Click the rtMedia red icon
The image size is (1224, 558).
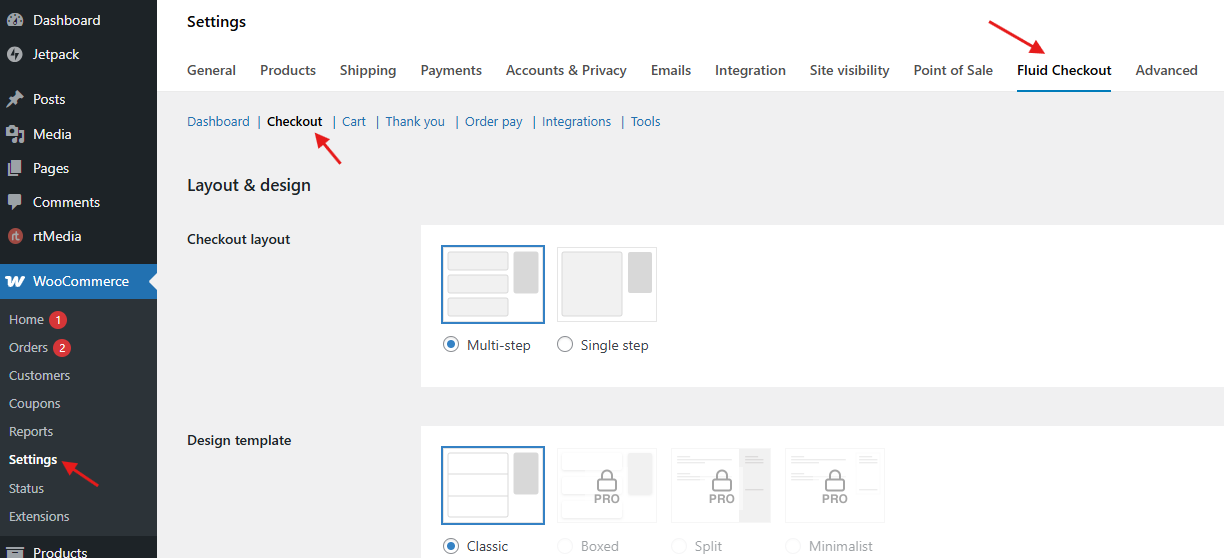(15, 236)
